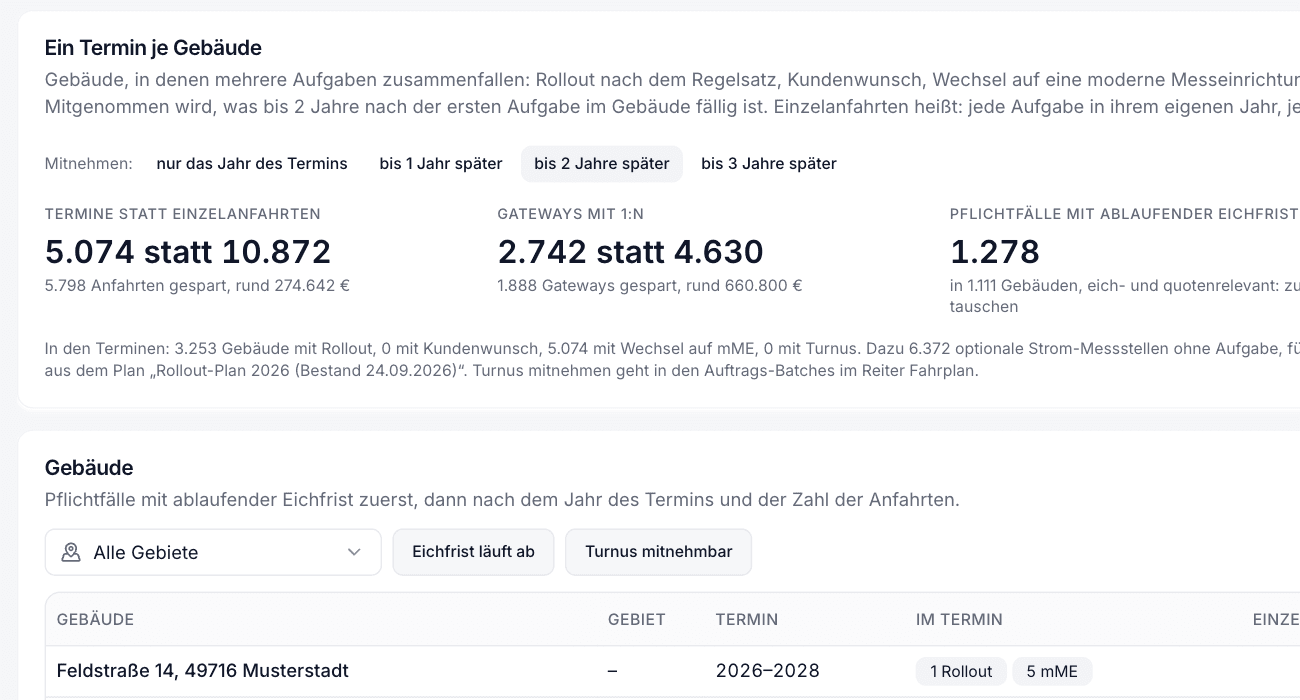
Task: Open row 'Feldstraße 14, 49716 Musterstadt'
Action: pyautogui.click(x=672, y=671)
